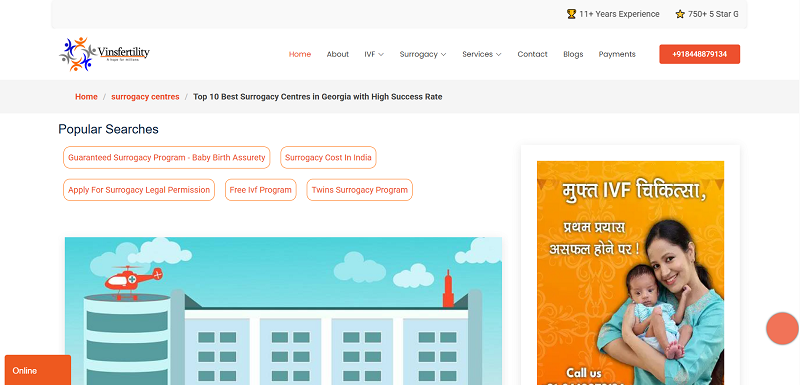This screenshot has width=800, height=385.
Task: Go to the Home nav item
Action: tap(300, 54)
